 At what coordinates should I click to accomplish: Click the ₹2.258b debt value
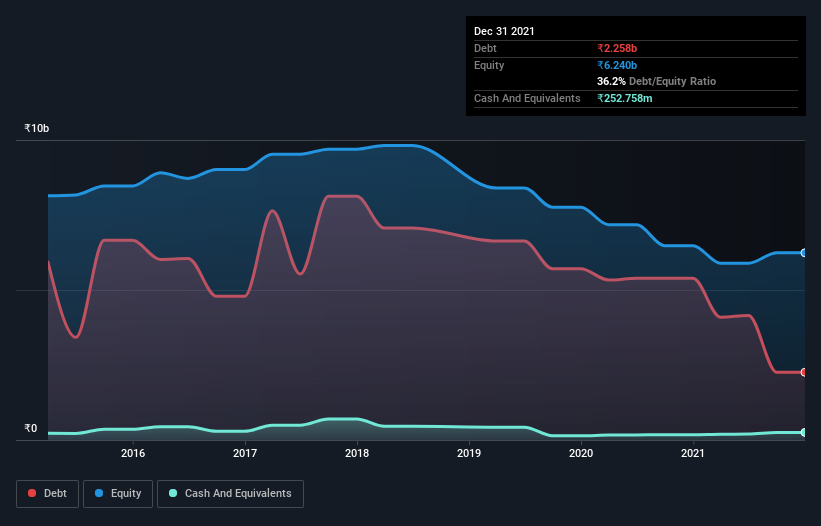pyautogui.click(x=617, y=48)
